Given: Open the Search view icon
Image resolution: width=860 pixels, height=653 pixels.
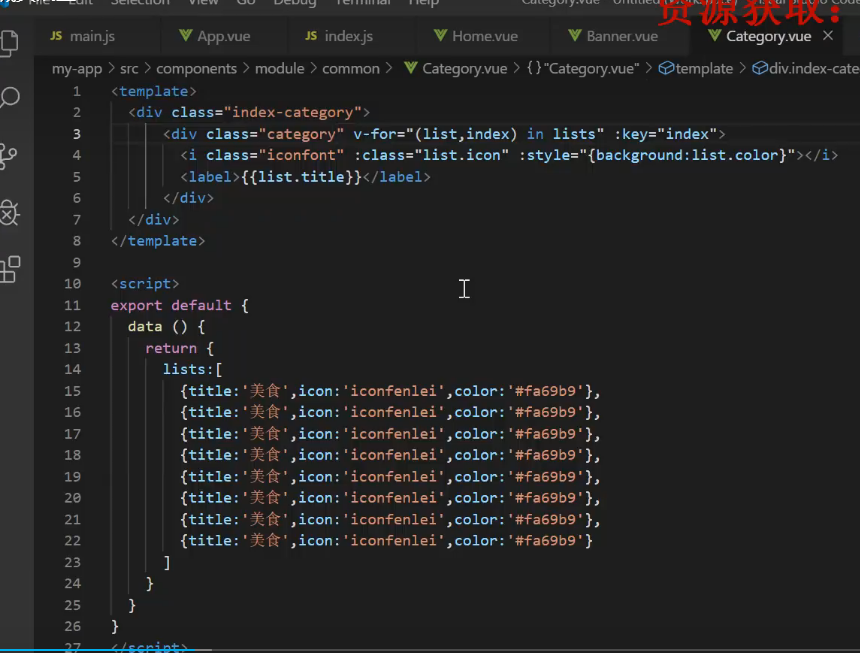Looking at the screenshot, I should click(x=10, y=99).
